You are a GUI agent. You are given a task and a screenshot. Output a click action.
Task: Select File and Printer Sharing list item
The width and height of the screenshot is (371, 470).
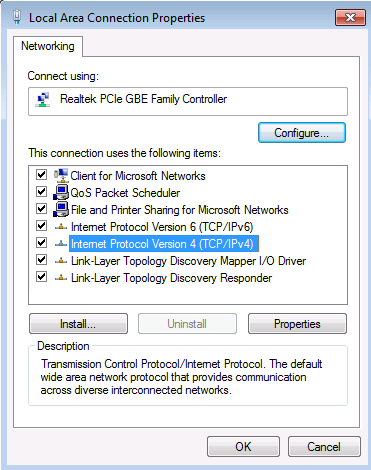tap(179, 210)
